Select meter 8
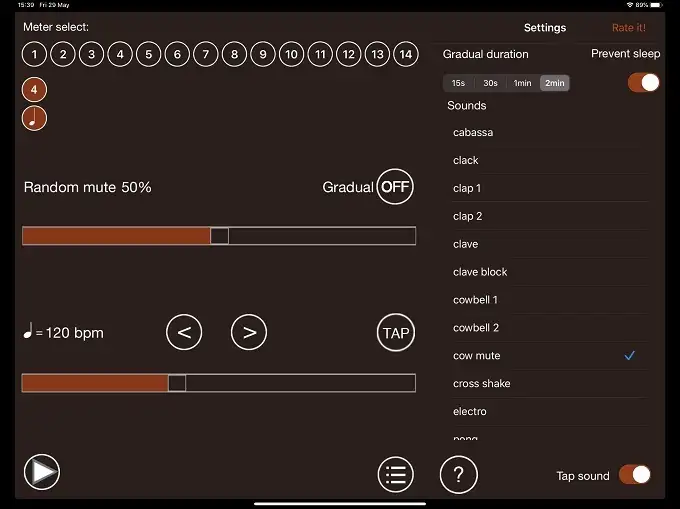680x509 pixels. pyautogui.click(x=234, y=54)
